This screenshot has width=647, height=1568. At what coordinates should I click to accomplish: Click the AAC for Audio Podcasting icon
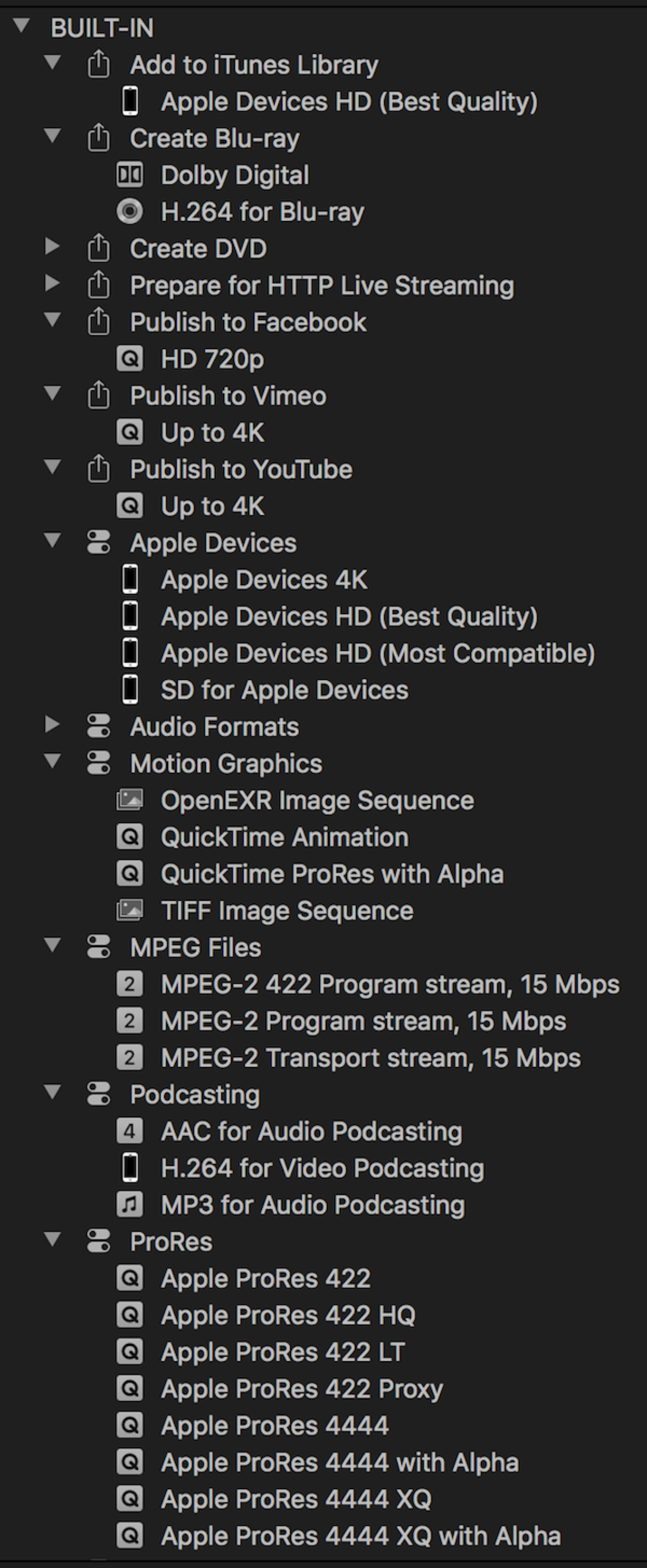tap(130, 1132)
